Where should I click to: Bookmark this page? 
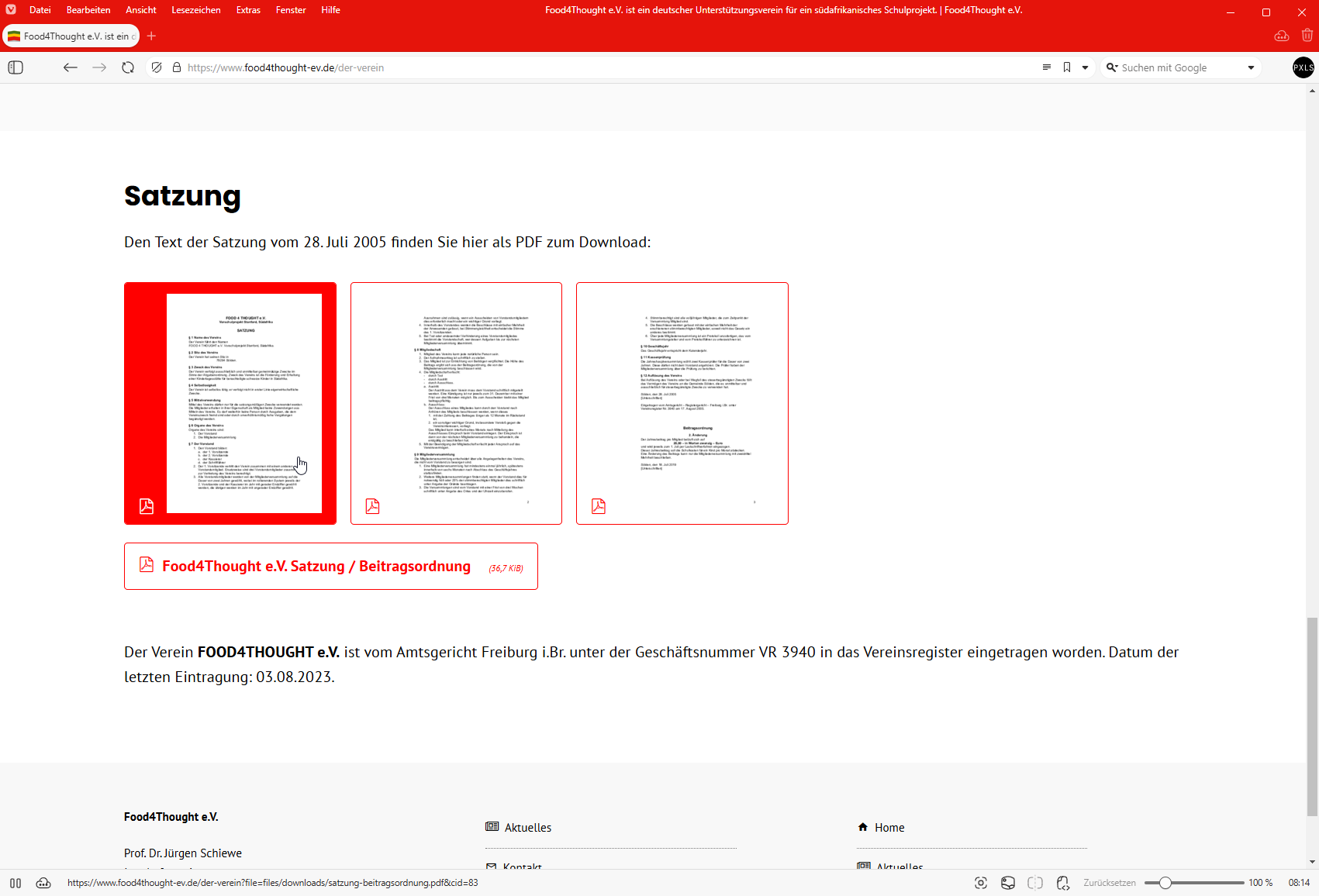[1067, 67]
